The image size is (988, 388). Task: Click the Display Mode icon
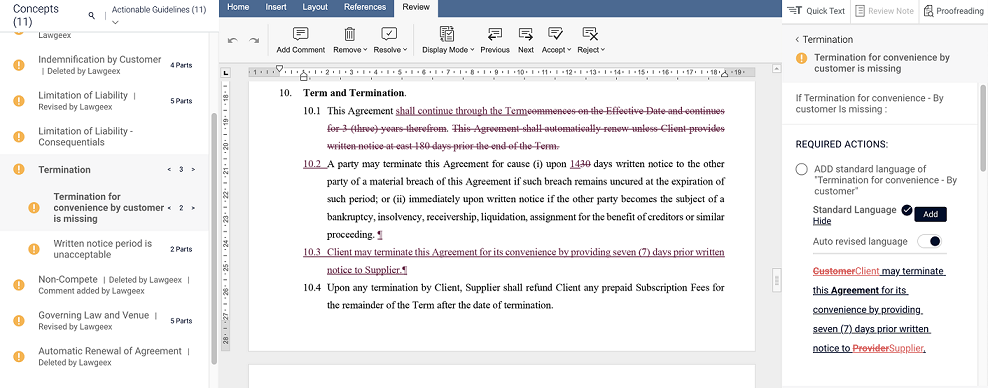point(447,34)
